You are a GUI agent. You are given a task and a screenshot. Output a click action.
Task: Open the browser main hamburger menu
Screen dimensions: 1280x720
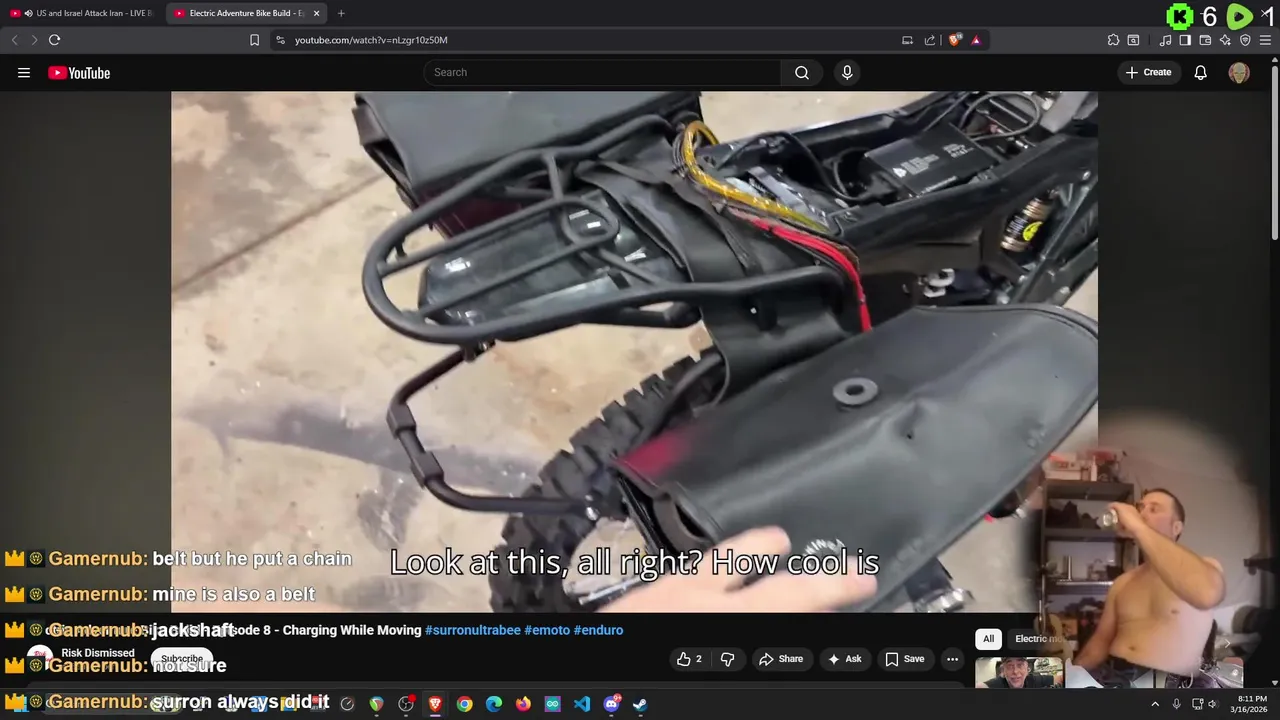click(1265, 40)
